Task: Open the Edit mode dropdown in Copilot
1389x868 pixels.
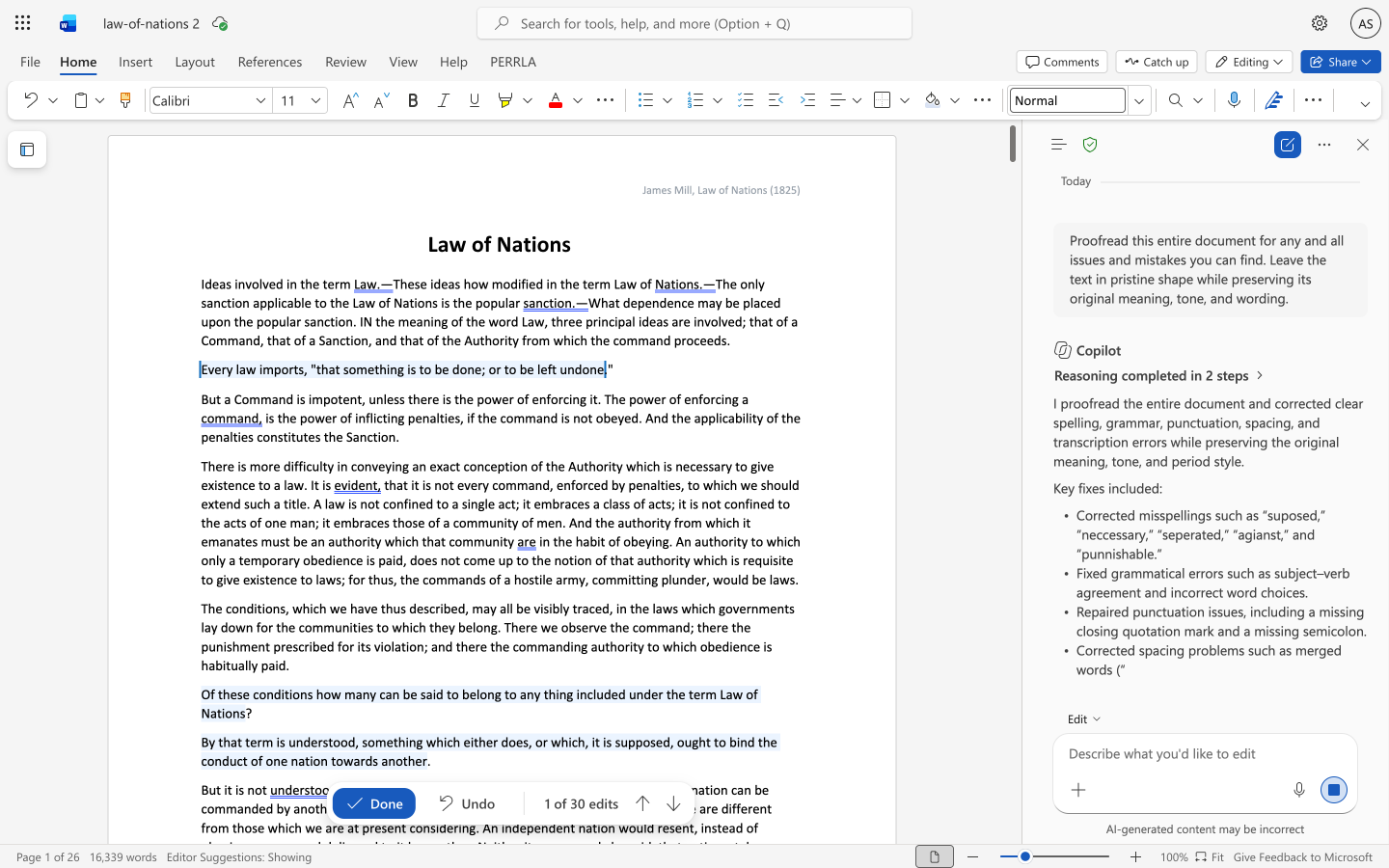Action: 1084,719
